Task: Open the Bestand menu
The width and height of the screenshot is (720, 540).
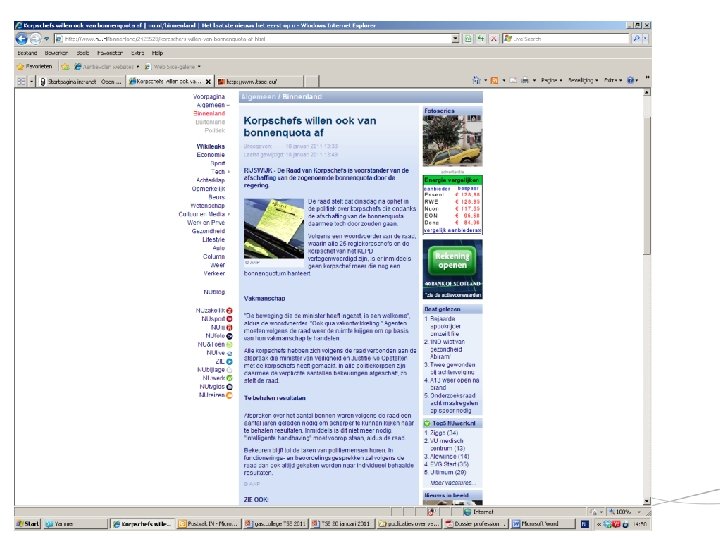Action: (27, 53)
